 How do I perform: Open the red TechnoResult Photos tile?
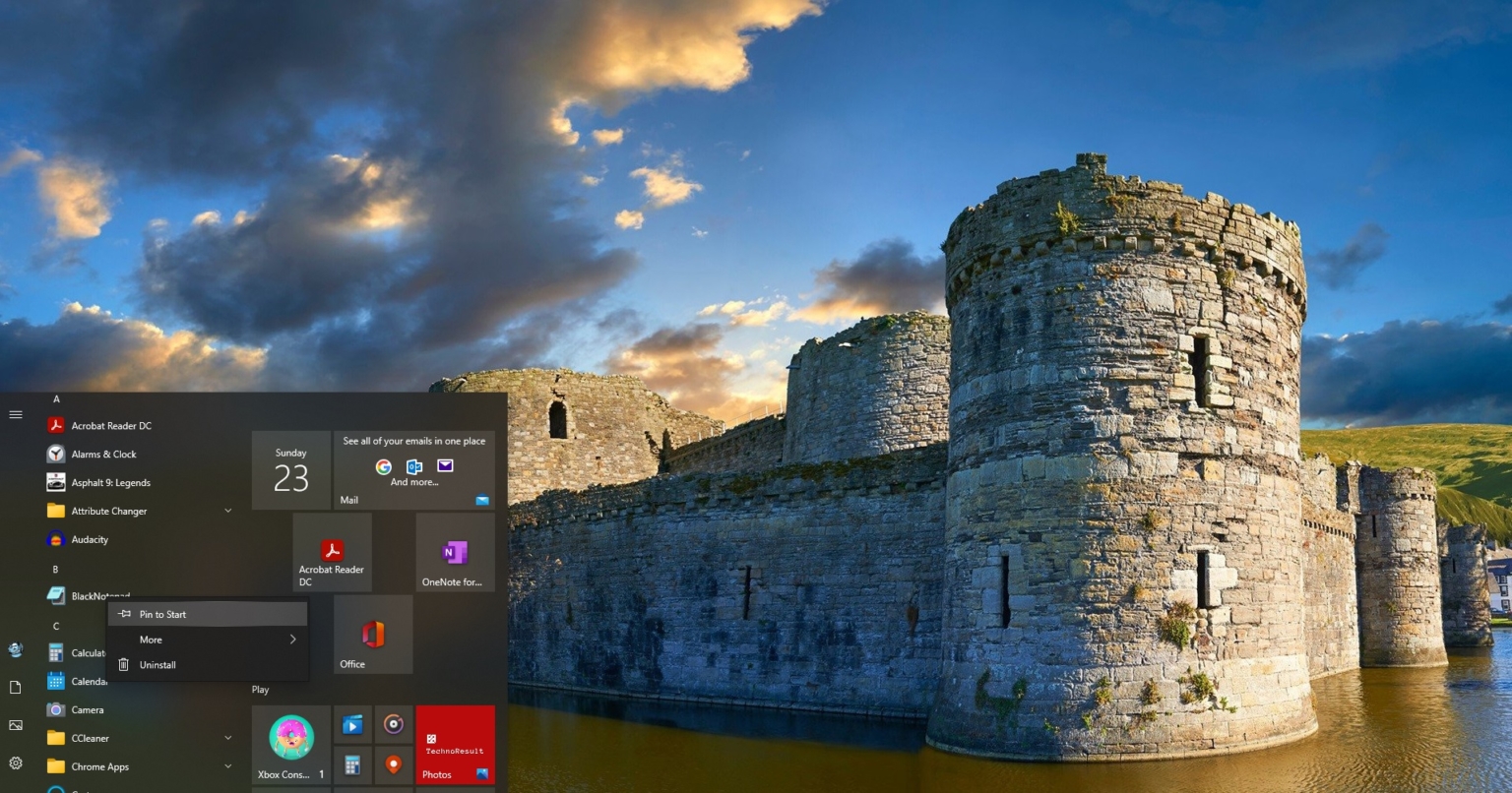[x=456, y=745]
